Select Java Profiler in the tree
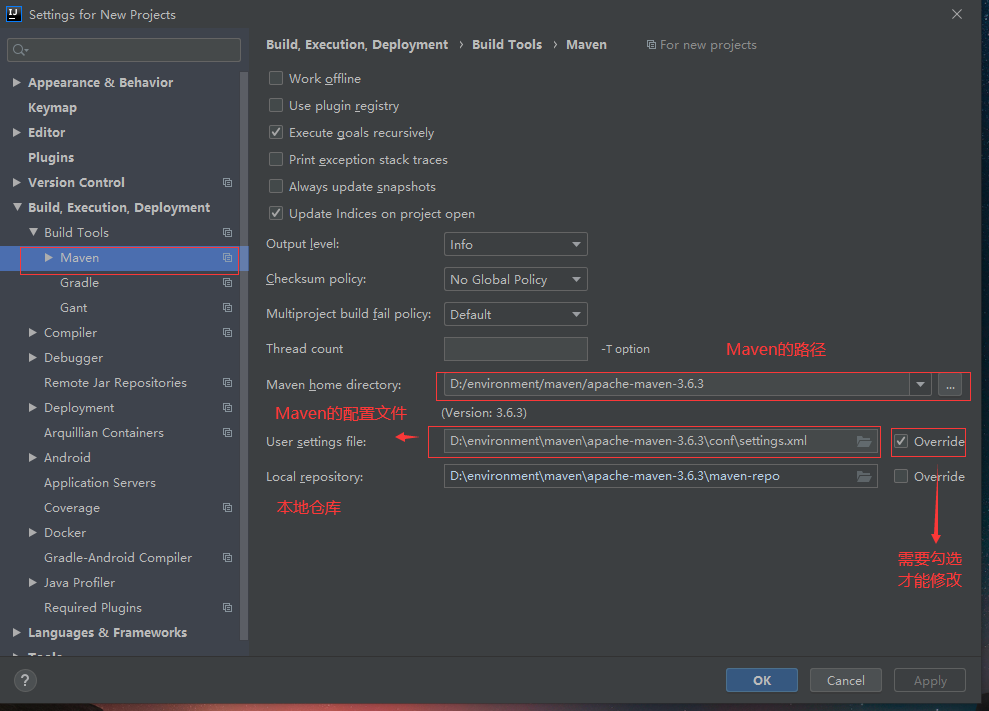Image resolution: width=989 pixels, height=711 pixels. [79, 583]
